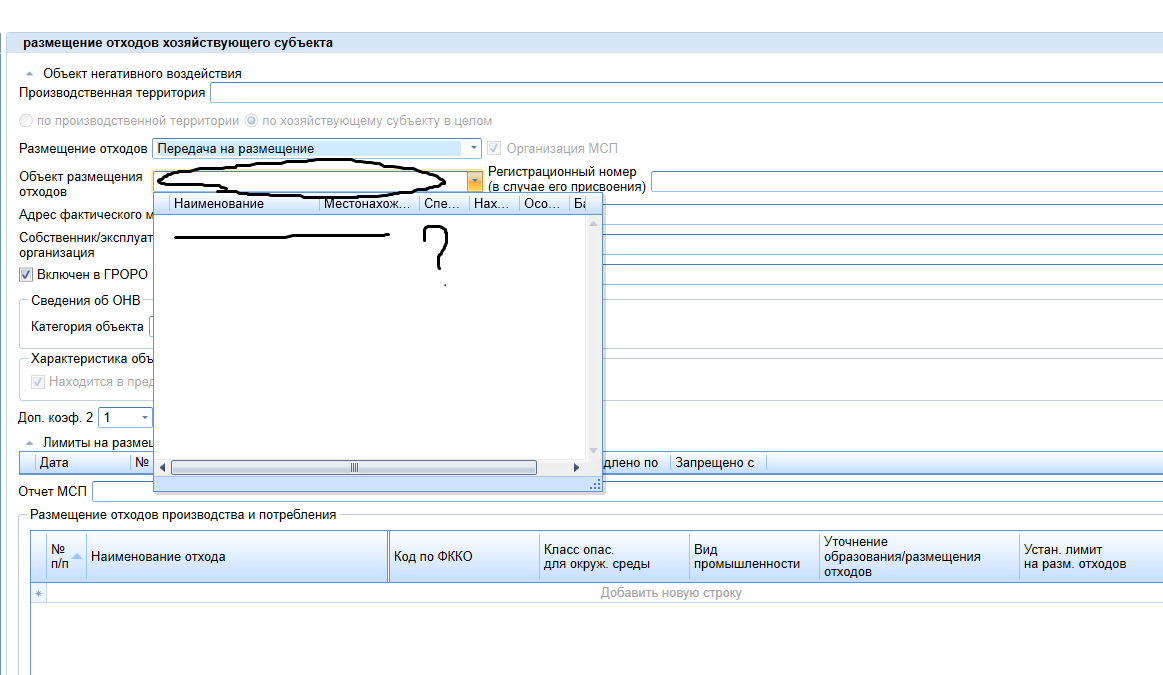Collapse the Лимиты на размещение section
Viewport: 1163px width, 675px height.
29,442
